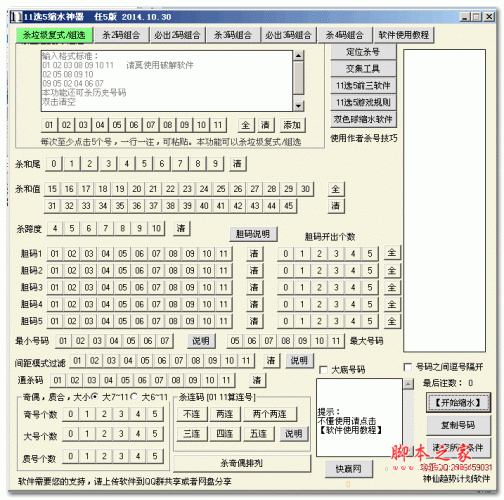Image resolution: width=504 pixels, height=500 pixels.
Task: Set 大号个数 to 4
Action: [138, 434]
